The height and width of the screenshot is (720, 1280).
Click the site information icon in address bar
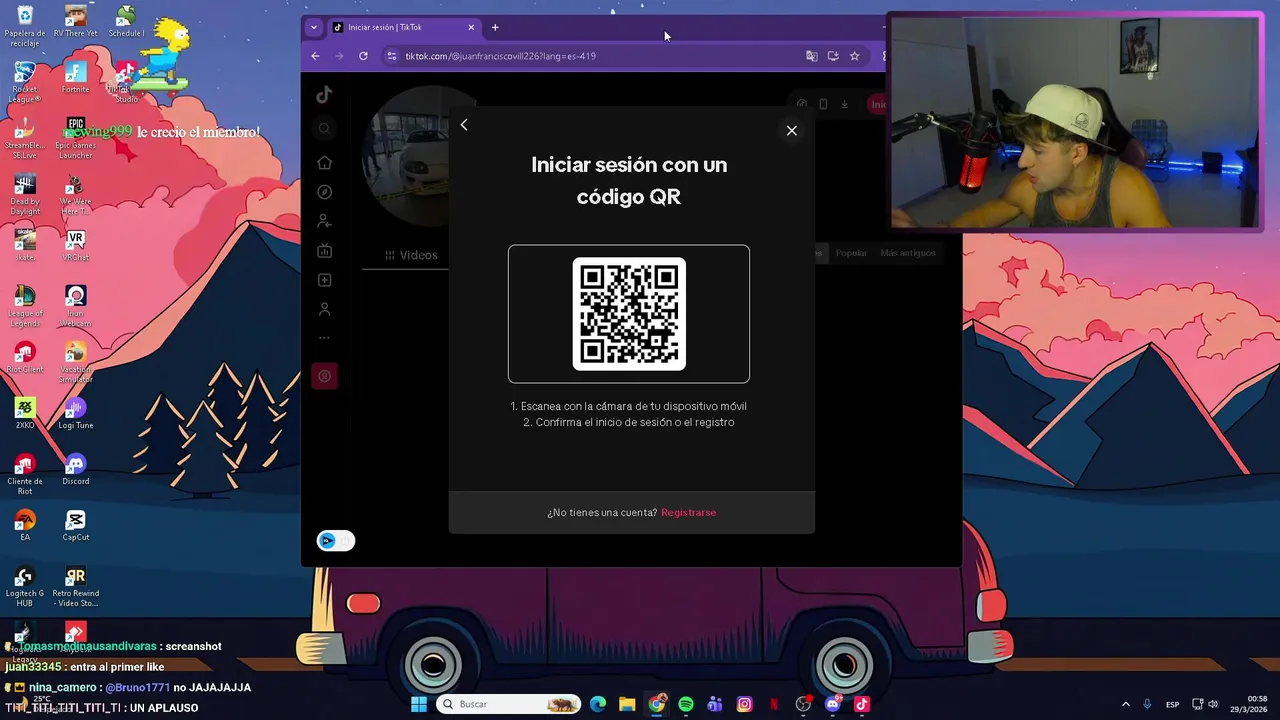(392, 56)
